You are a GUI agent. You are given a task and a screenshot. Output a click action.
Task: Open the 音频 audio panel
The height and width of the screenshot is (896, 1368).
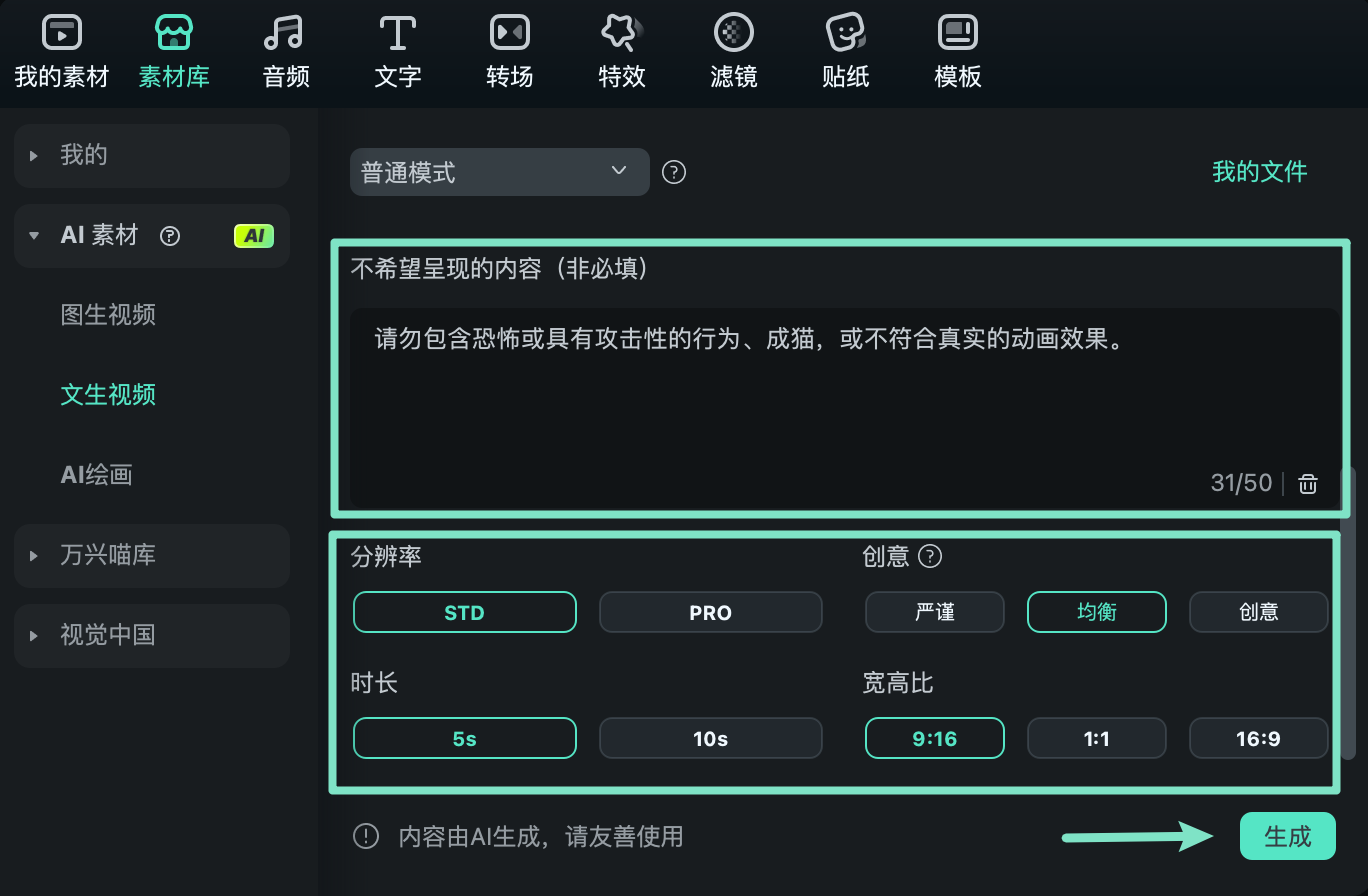(x=284, y=50)
